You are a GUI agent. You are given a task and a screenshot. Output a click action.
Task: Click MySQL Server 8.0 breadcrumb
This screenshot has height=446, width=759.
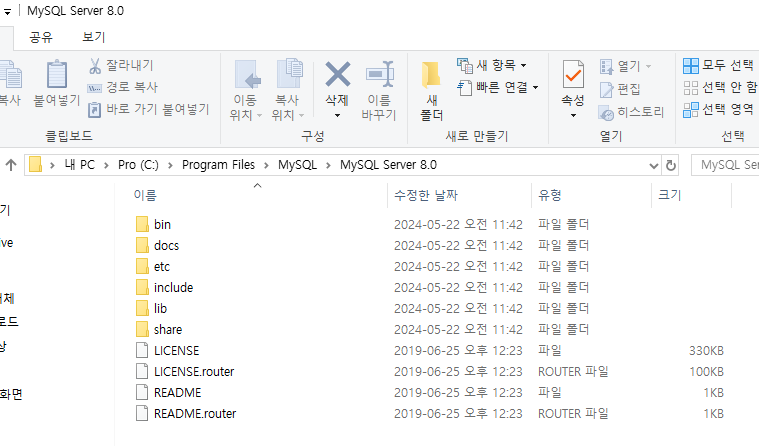click(x=388, y=165)
